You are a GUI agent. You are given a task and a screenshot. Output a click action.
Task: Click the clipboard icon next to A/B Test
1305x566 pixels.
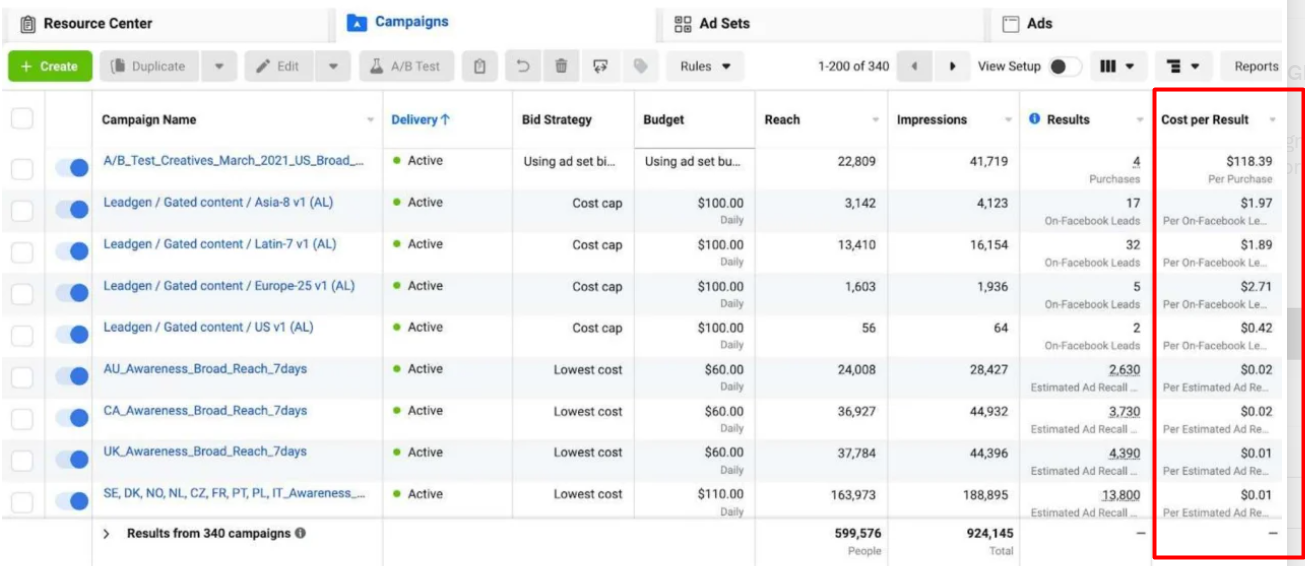click(480, 67)
